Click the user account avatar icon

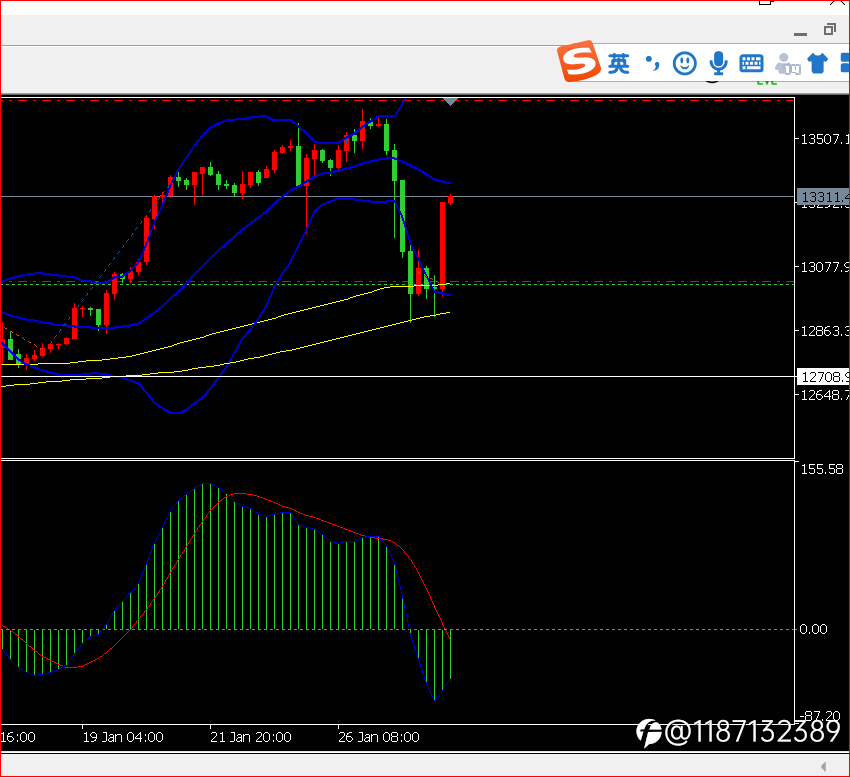click(787, 64)
